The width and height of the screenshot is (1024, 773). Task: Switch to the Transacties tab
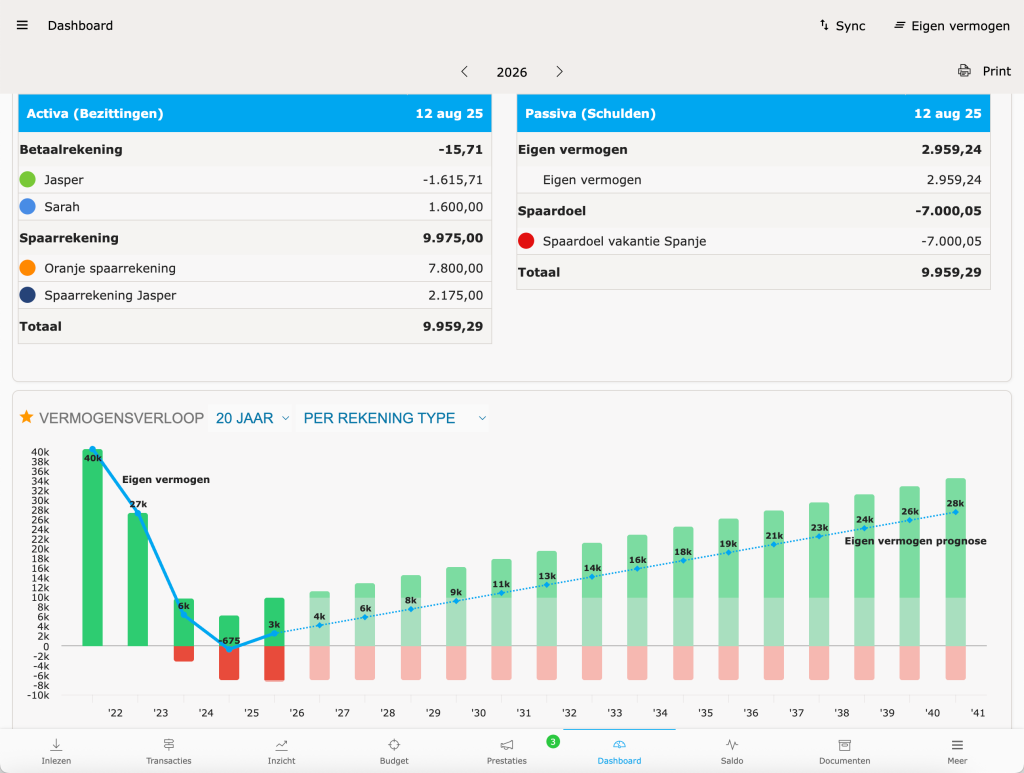tap(169, 751)
